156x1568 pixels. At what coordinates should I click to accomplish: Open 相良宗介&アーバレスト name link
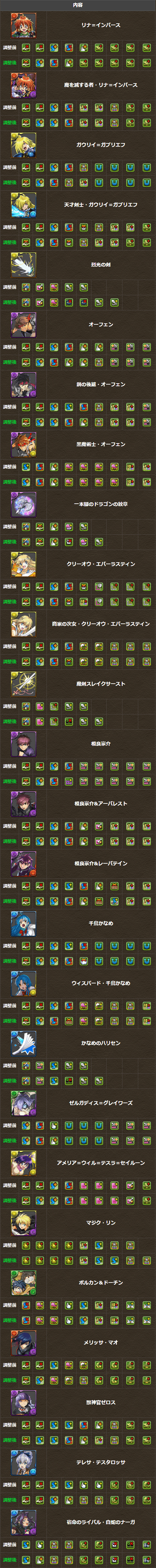coord(101,803)
